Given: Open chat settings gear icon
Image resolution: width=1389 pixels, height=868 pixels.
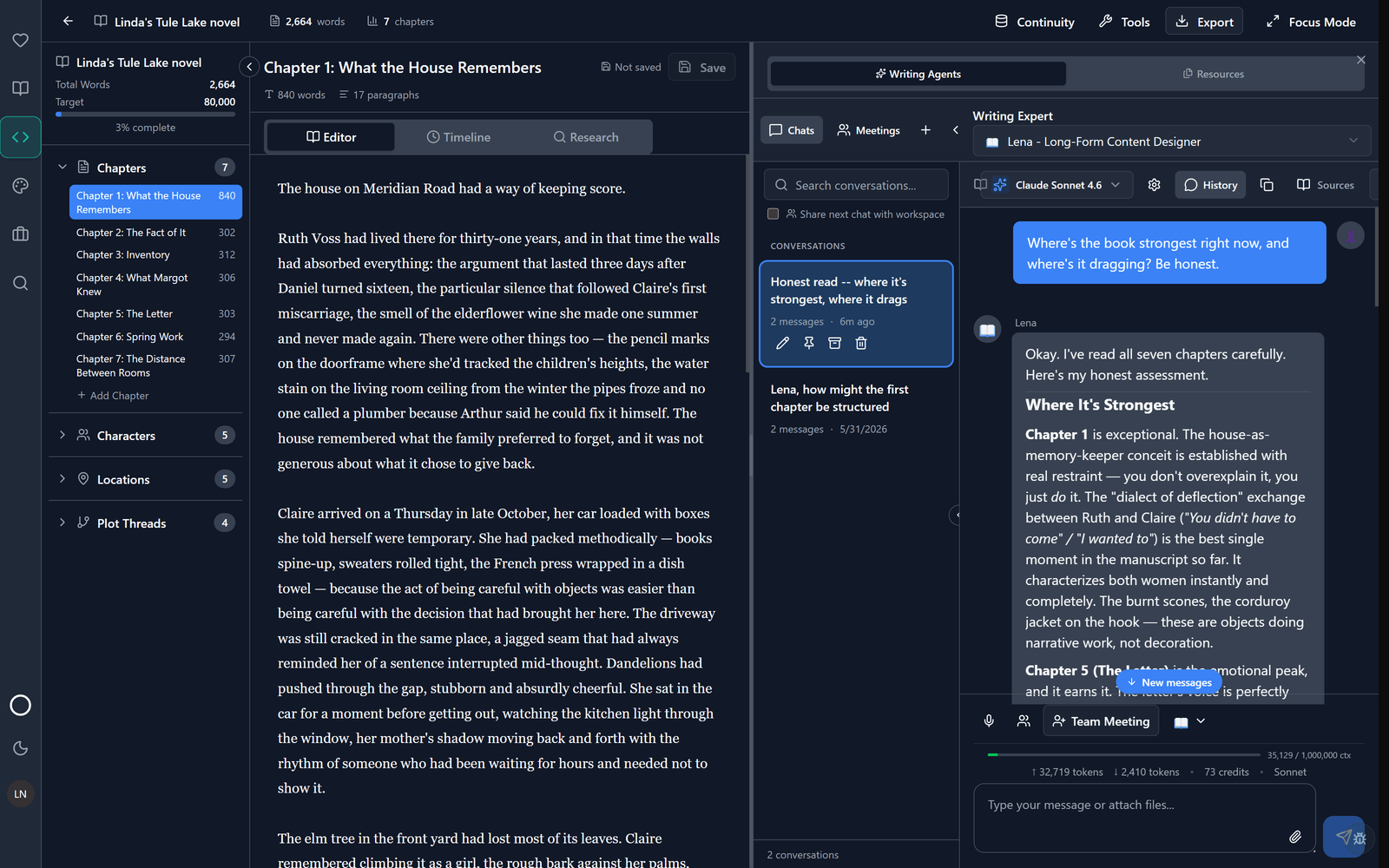Looking at the screenshot, I should (x=1154, y=185).
